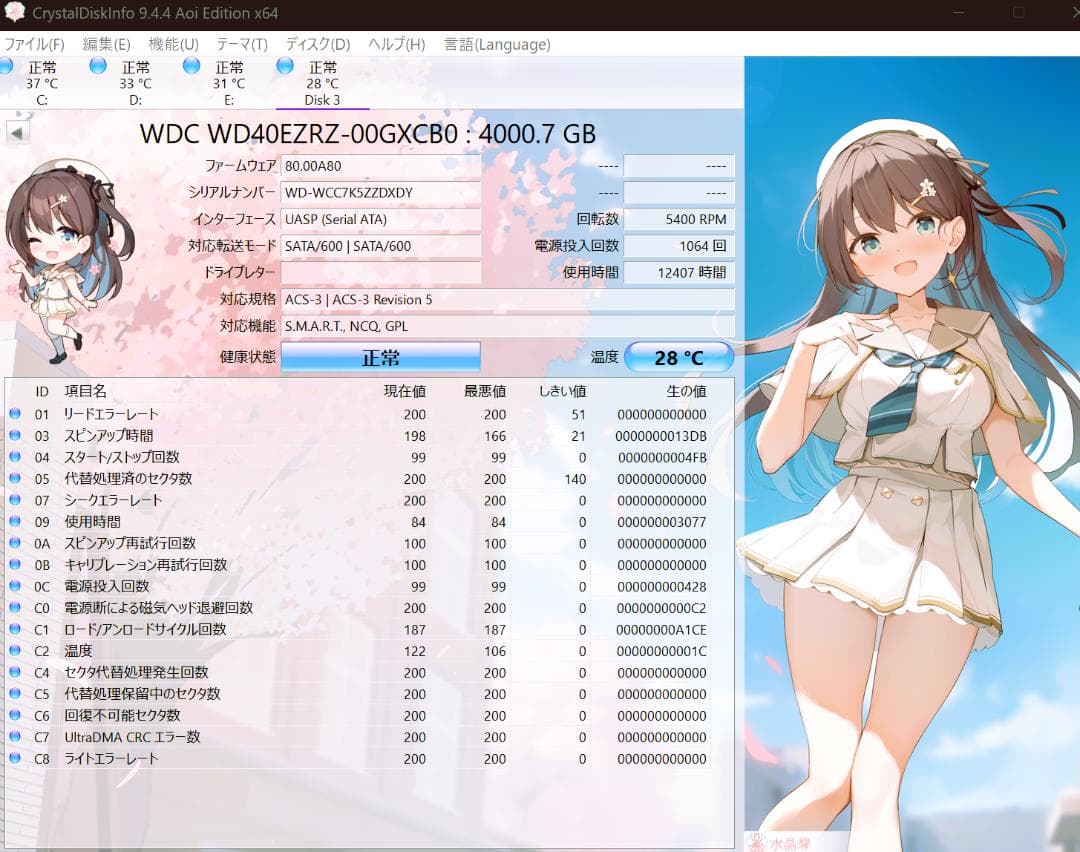
Task: Click the シリアルナンバー value field
Action: [x=380, y=193]
